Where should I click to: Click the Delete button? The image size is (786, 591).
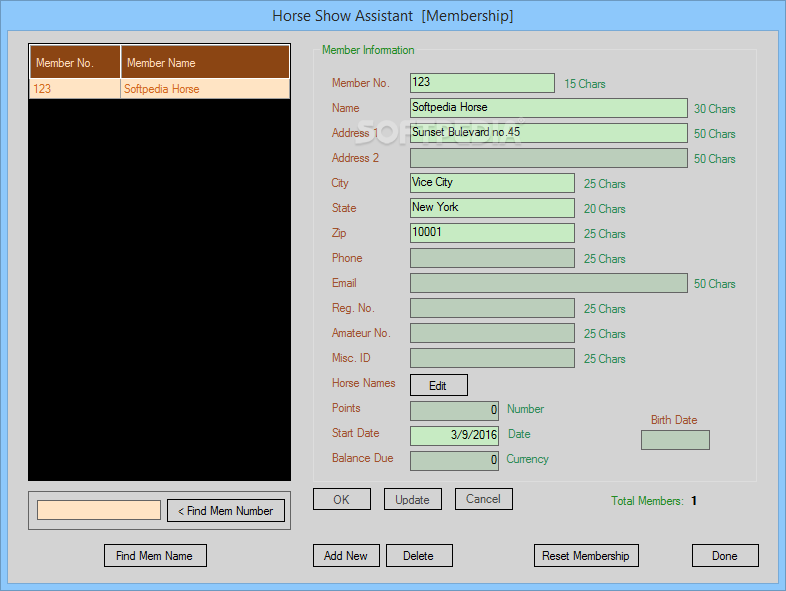pyautogui.click(x=419, y=555)
